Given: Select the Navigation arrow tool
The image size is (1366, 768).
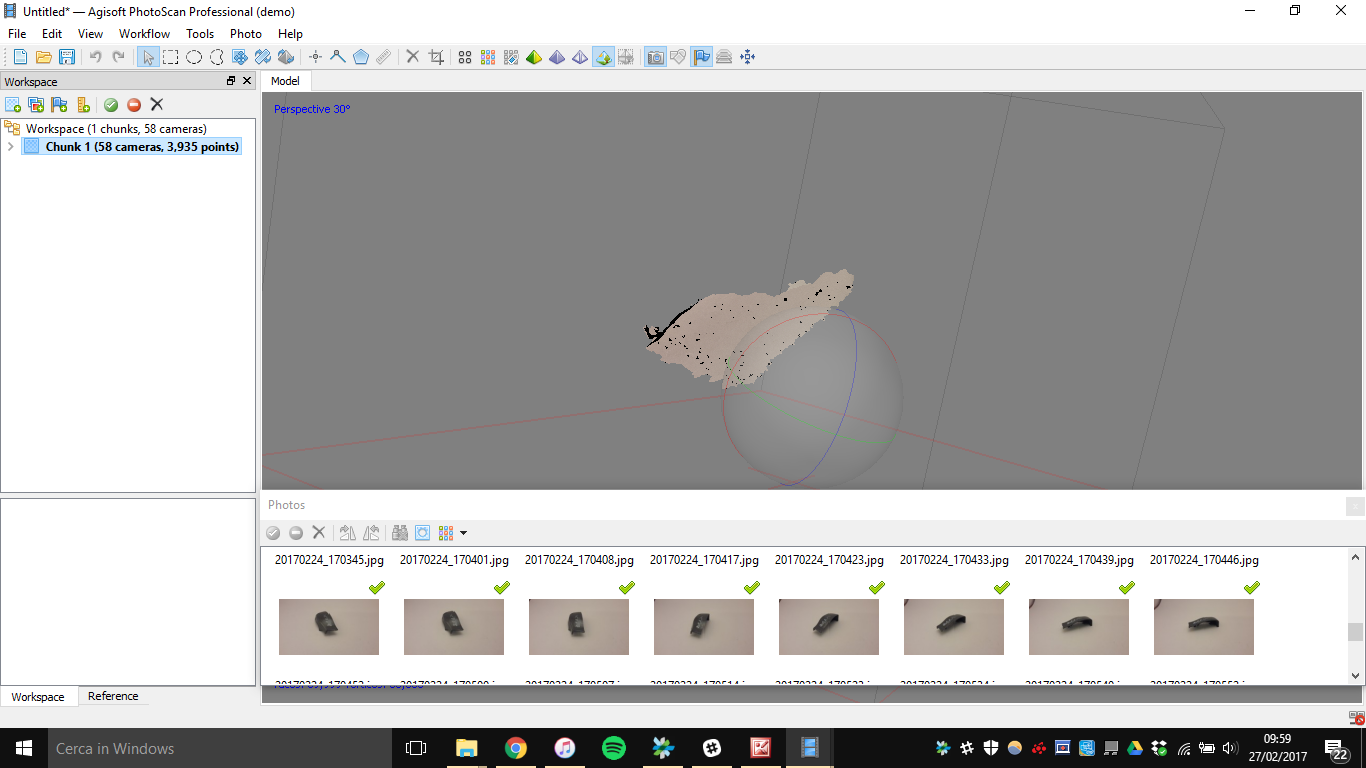Looking at the screenshot, I should pos(148,57).
